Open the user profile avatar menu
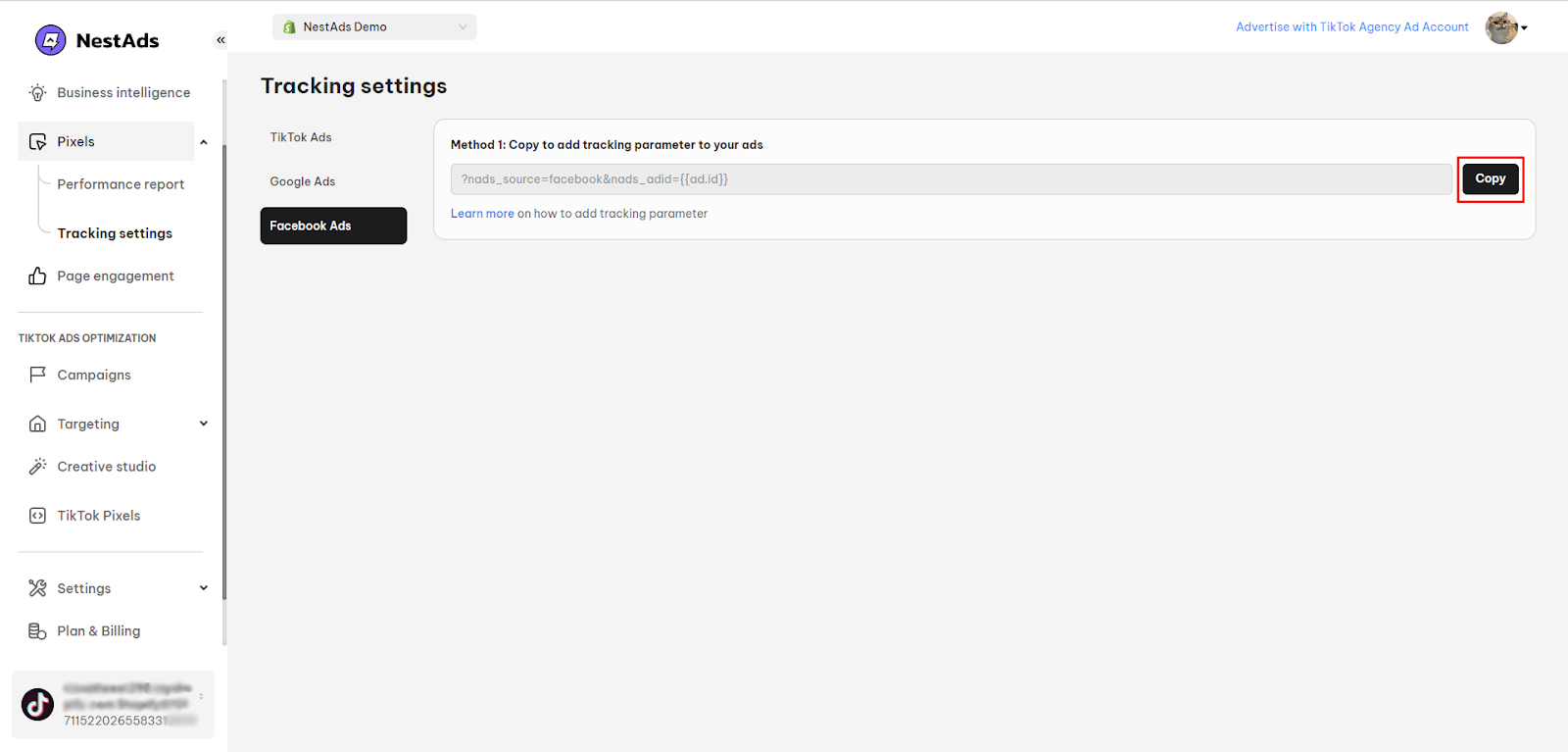 1505,27
